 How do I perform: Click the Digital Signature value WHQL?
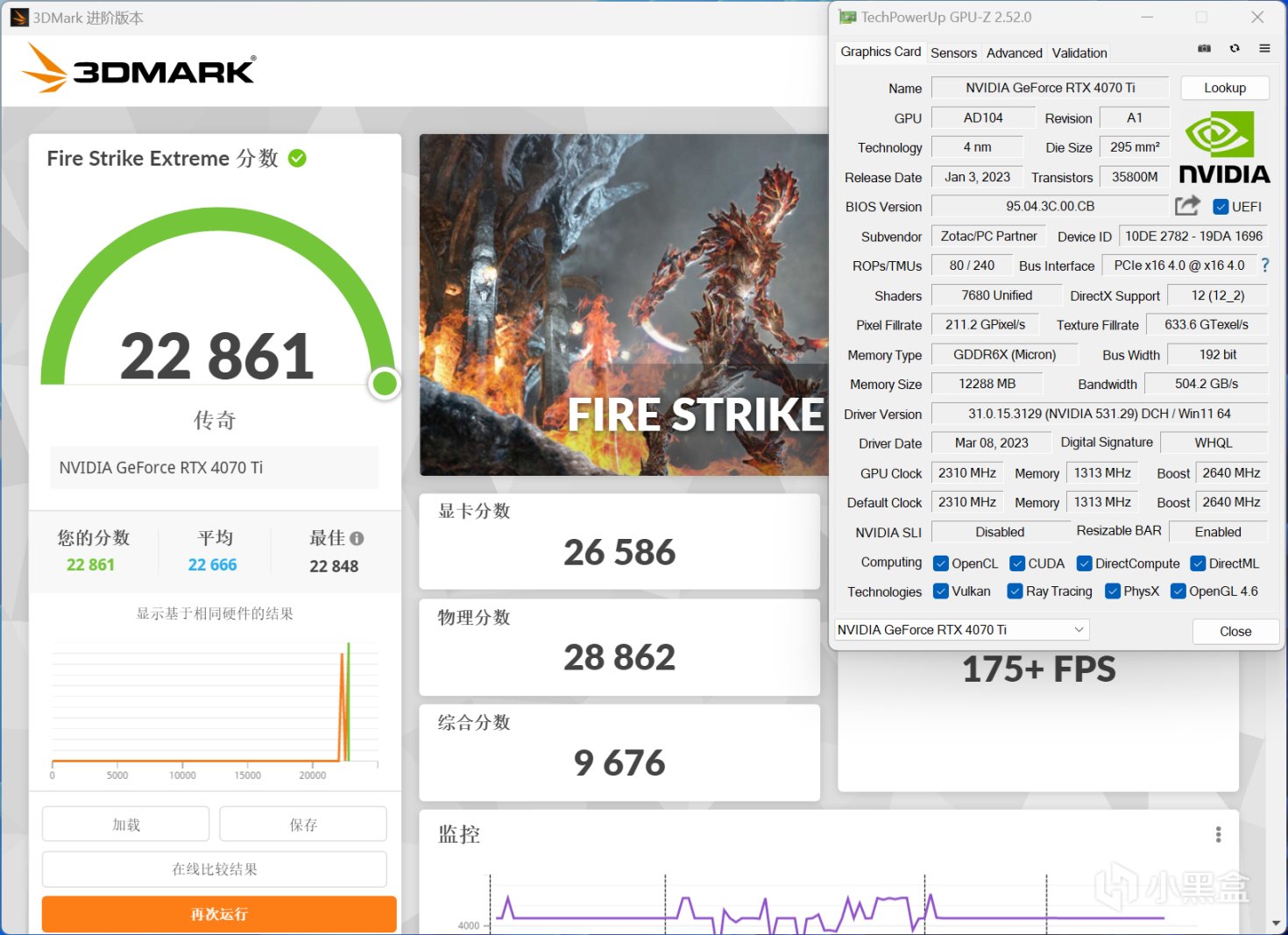[1214, 443]
